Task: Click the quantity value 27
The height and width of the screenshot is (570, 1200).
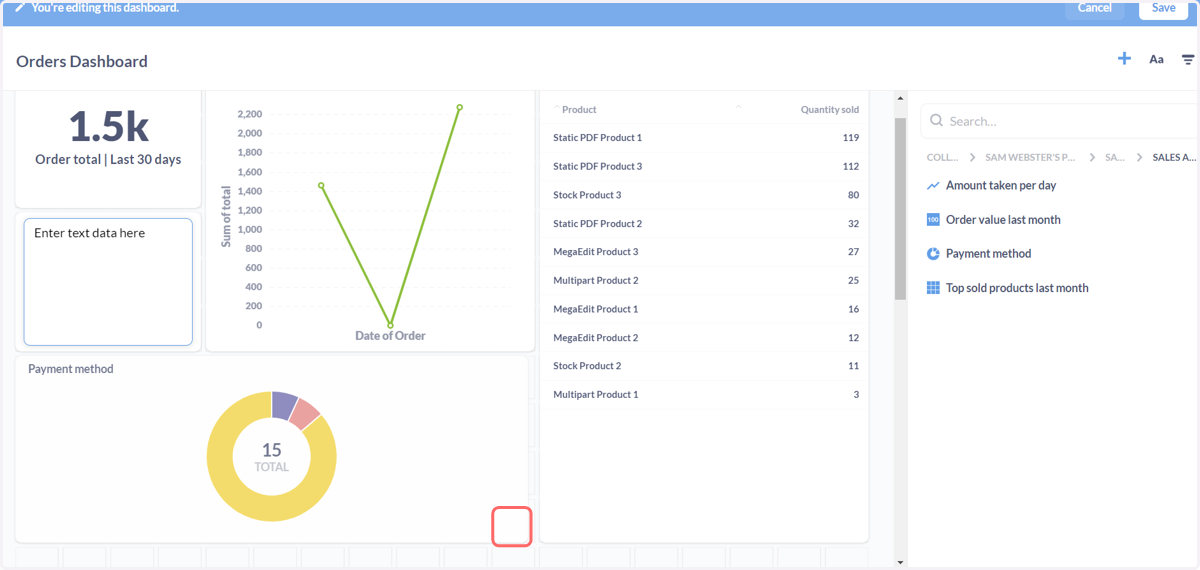Action: pyautogui.click(x=854, y=252)
